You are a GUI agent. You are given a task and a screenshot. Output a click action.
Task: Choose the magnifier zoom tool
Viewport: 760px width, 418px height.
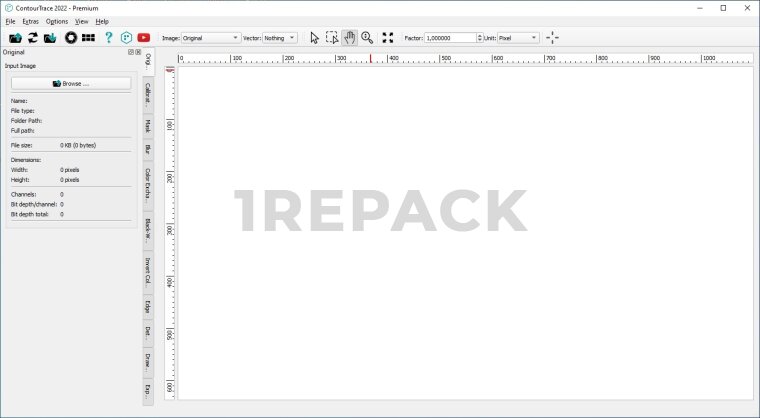367,37
